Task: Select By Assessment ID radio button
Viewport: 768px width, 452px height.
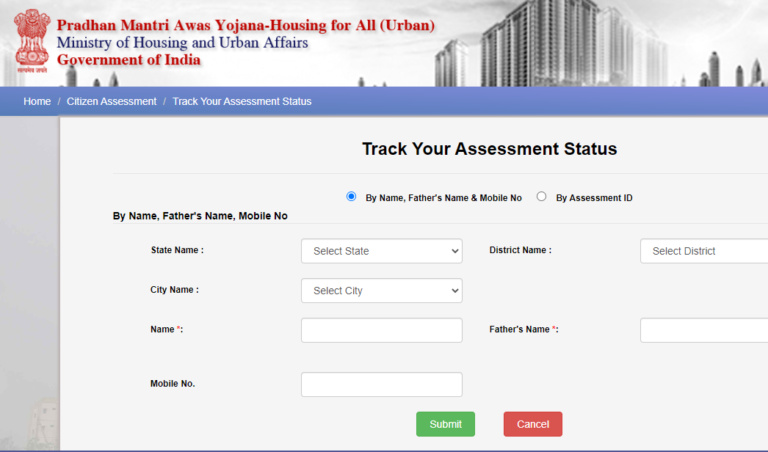Action: pyautogui.click(x=541, y=196)
